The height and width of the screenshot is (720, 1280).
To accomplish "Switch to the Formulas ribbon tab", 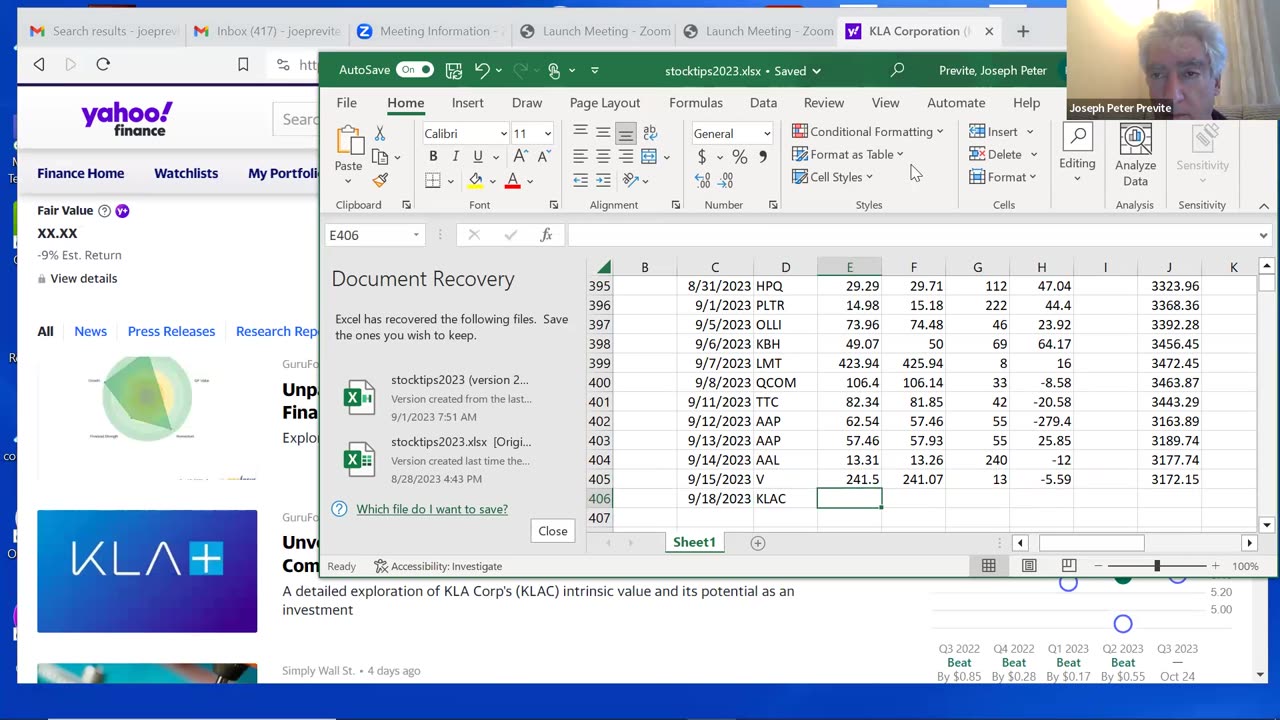I will tap(696, 103).
